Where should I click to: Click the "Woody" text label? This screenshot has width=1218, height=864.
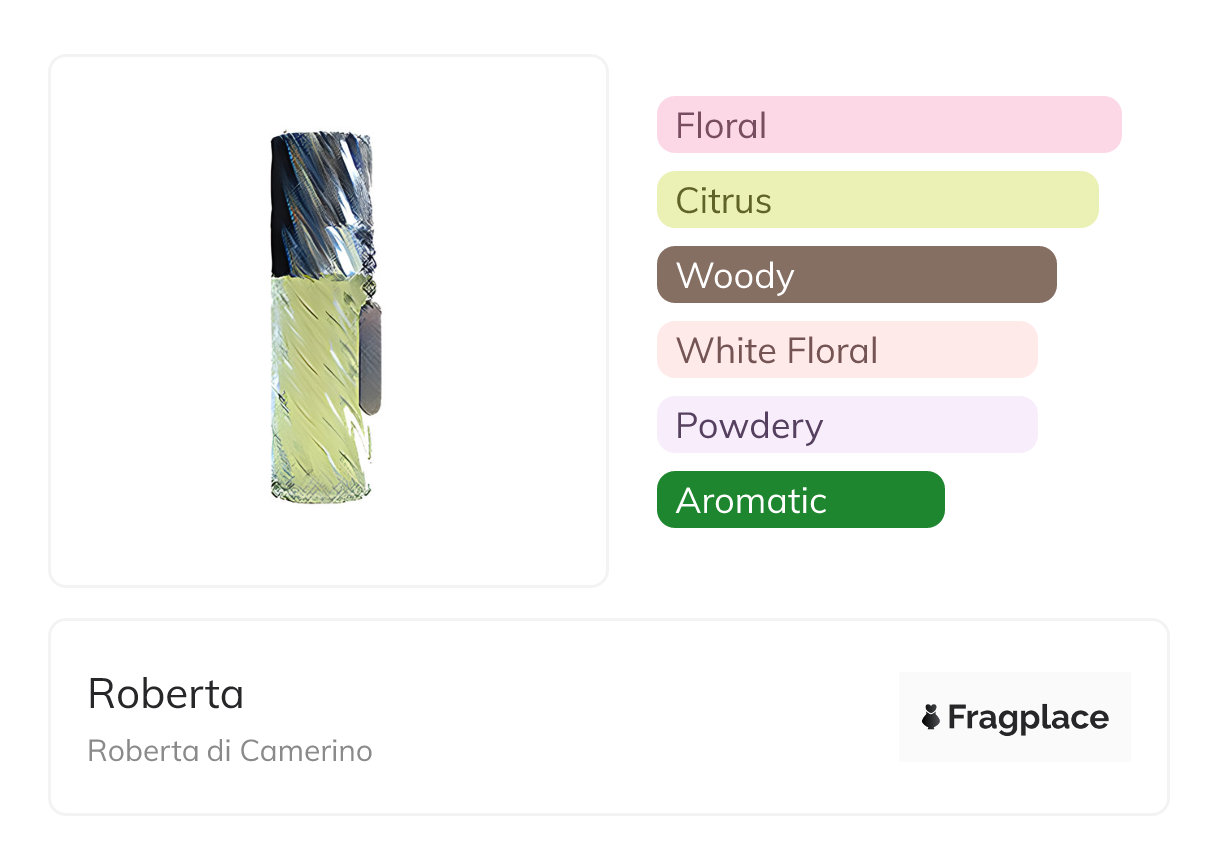click(x=735, y=276)
